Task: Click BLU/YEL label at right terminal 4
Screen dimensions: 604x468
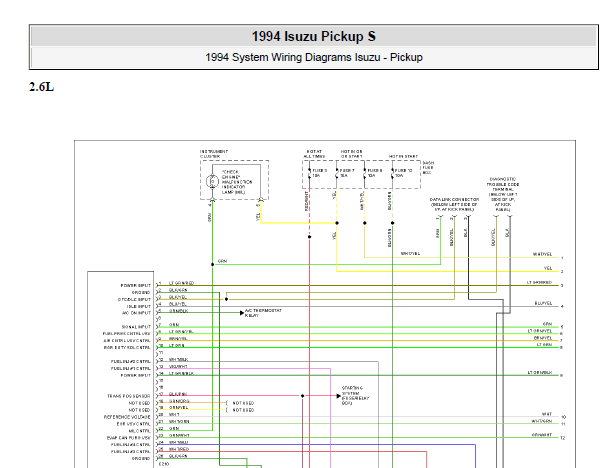Action: pyautogui.click(x=544, y=303)
